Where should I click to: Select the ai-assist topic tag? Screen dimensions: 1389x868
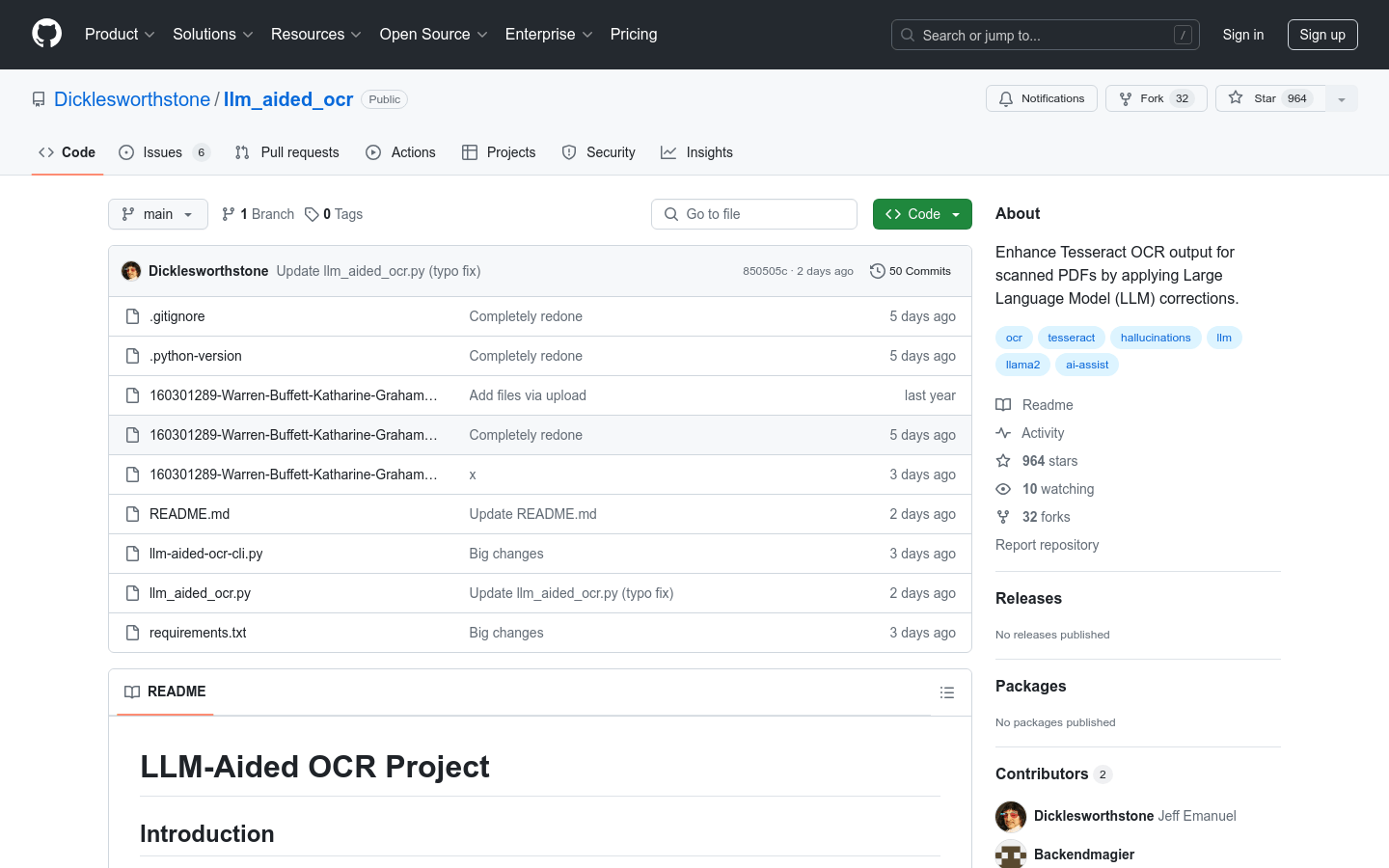[x=1087, y=365]
